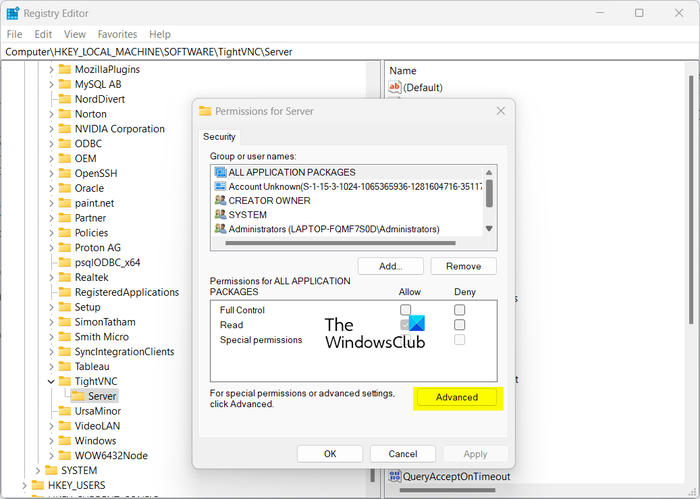Check the Deny box for Read
Image resolution: width=700 pixels, height=499 pixels.
tap(459, 325)
